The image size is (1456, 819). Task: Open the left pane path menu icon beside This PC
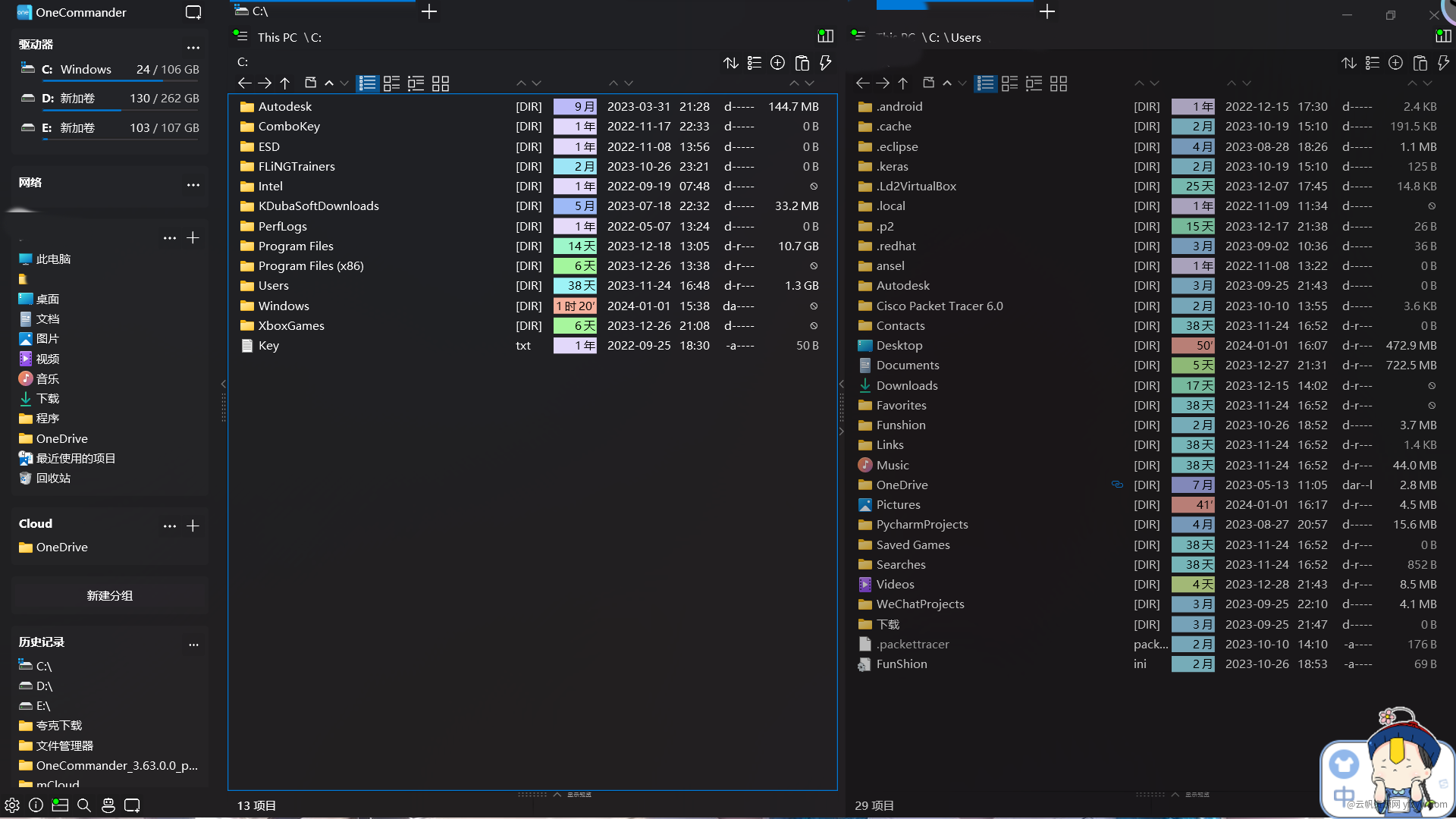[240, 35]
